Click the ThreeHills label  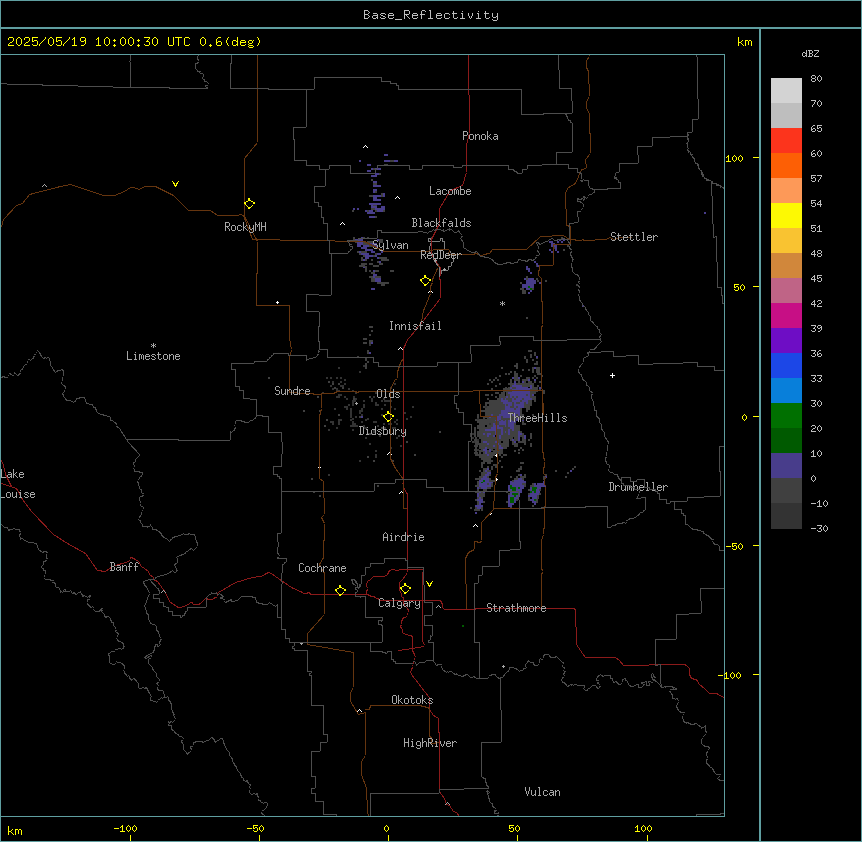point(537,418)
